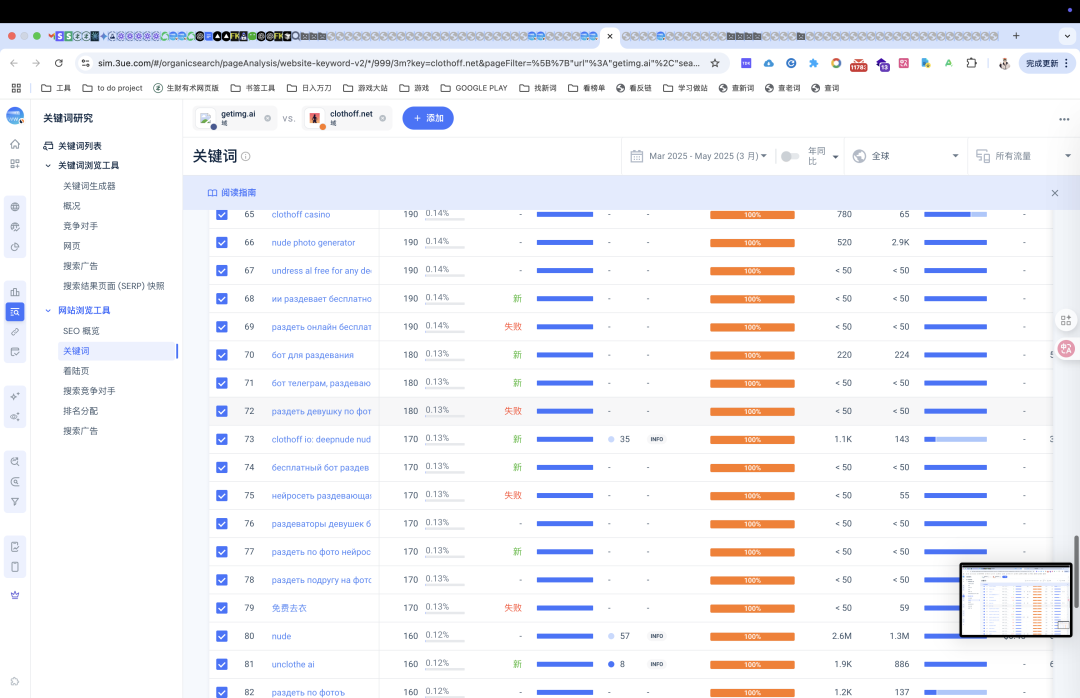Remove getimg.ai domain with its x icon
The width and height of the screenshot is (1080, 698).
pyautogui.click(x=267, y=119)
